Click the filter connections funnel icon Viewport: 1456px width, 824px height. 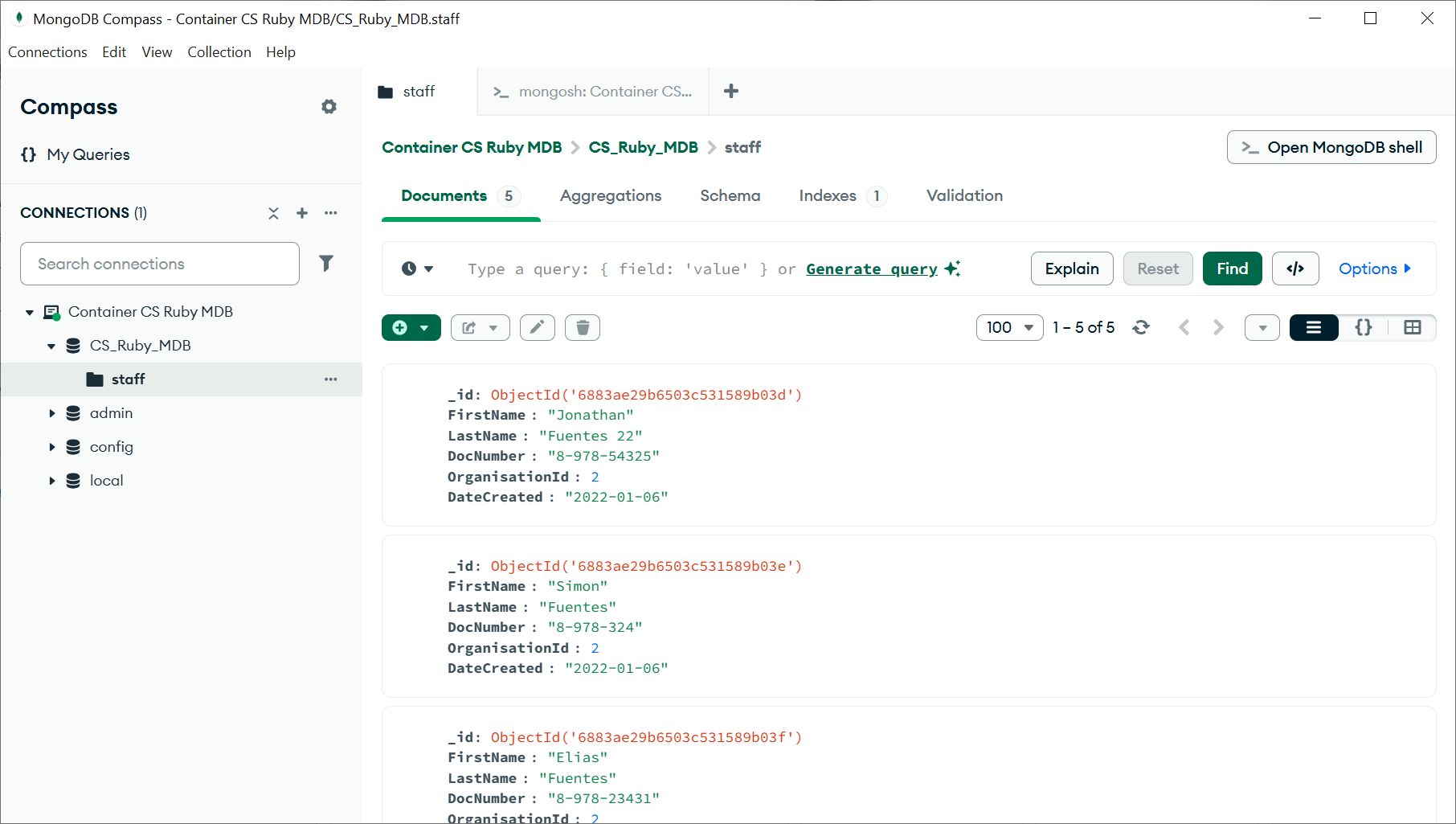pos(326,264)
